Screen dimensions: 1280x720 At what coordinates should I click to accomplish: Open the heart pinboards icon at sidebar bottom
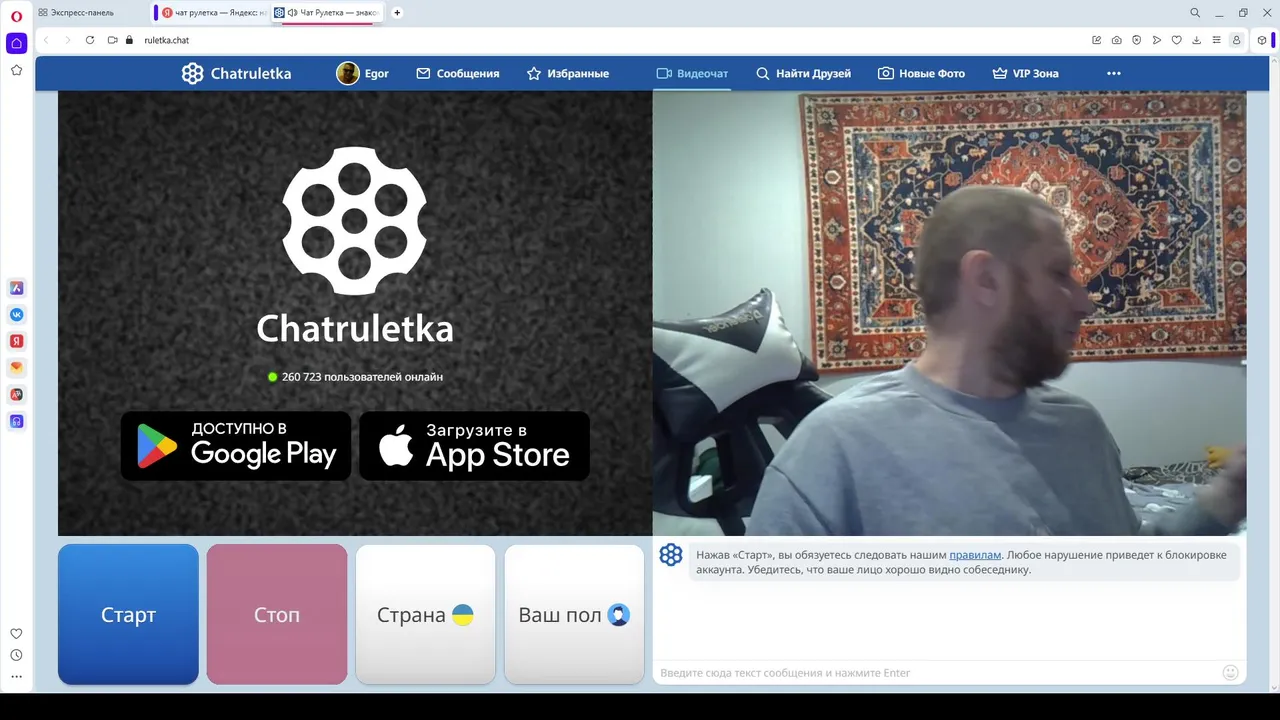16,633
